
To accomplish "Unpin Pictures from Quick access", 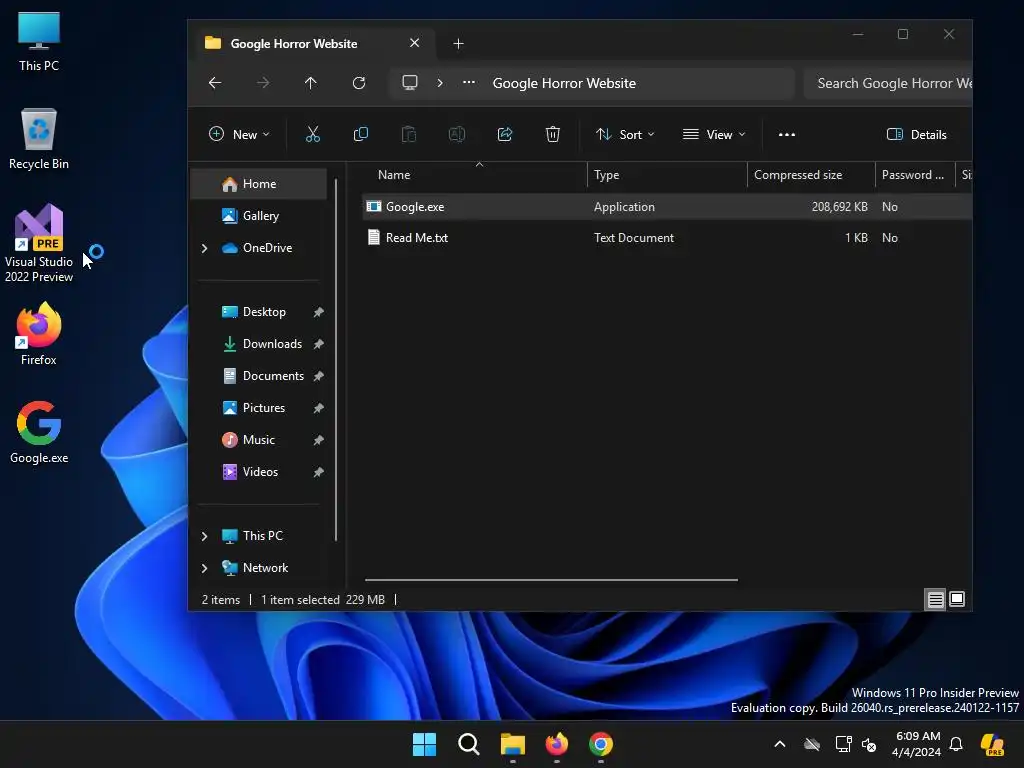I will tap(319, 408).
